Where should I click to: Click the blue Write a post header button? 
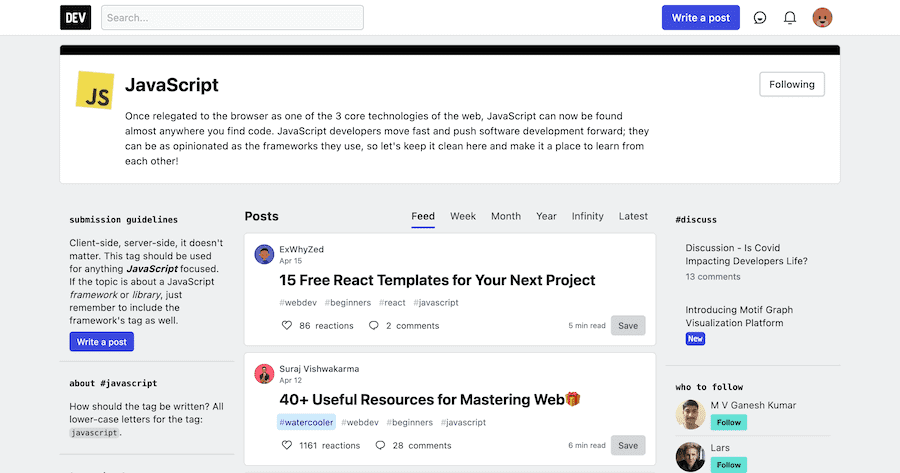(700, 18)
